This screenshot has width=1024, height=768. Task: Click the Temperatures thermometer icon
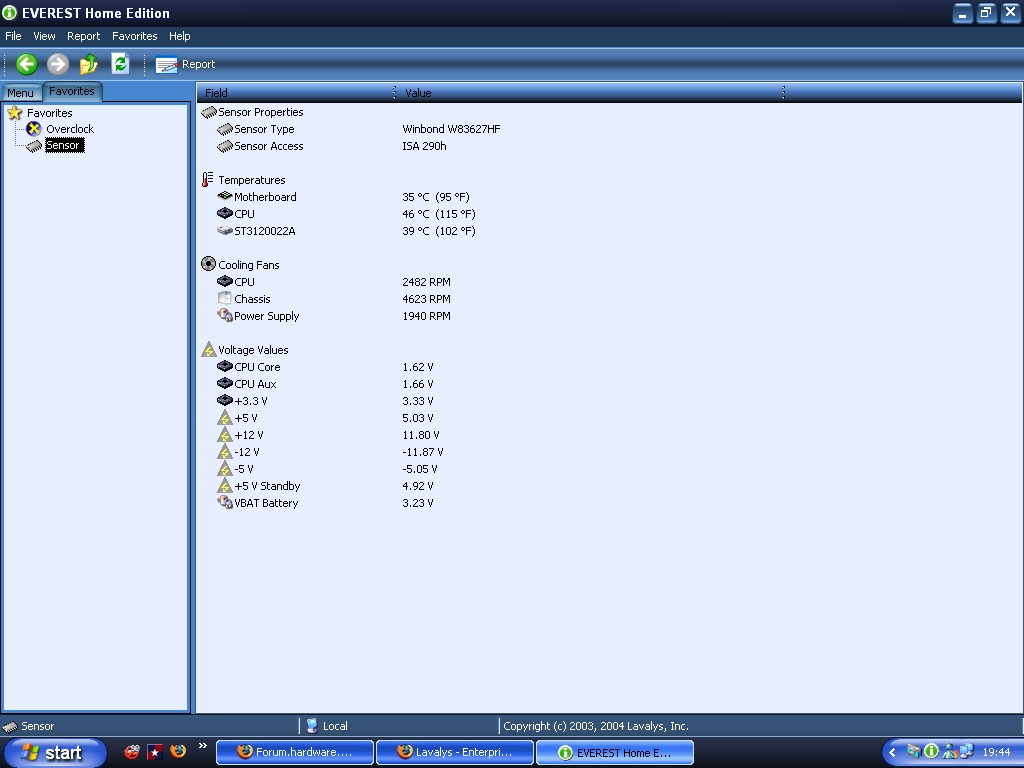[208, 180]
